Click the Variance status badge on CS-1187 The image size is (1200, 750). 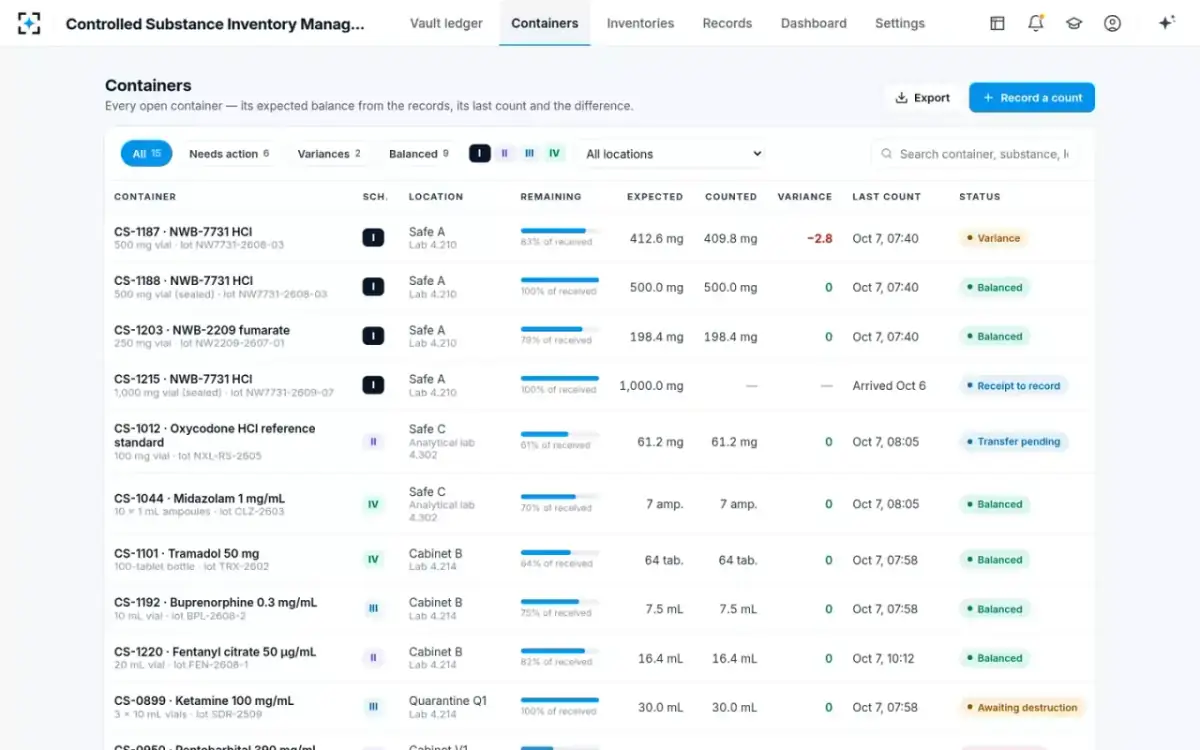[994, 238]
